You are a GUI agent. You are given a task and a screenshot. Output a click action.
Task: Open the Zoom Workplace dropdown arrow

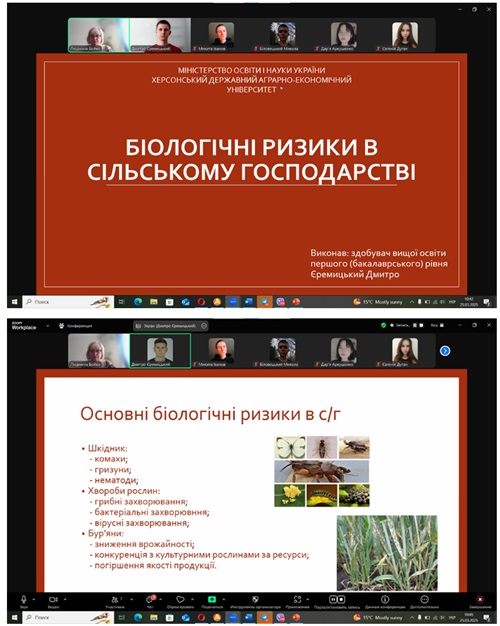click(48, 326)
